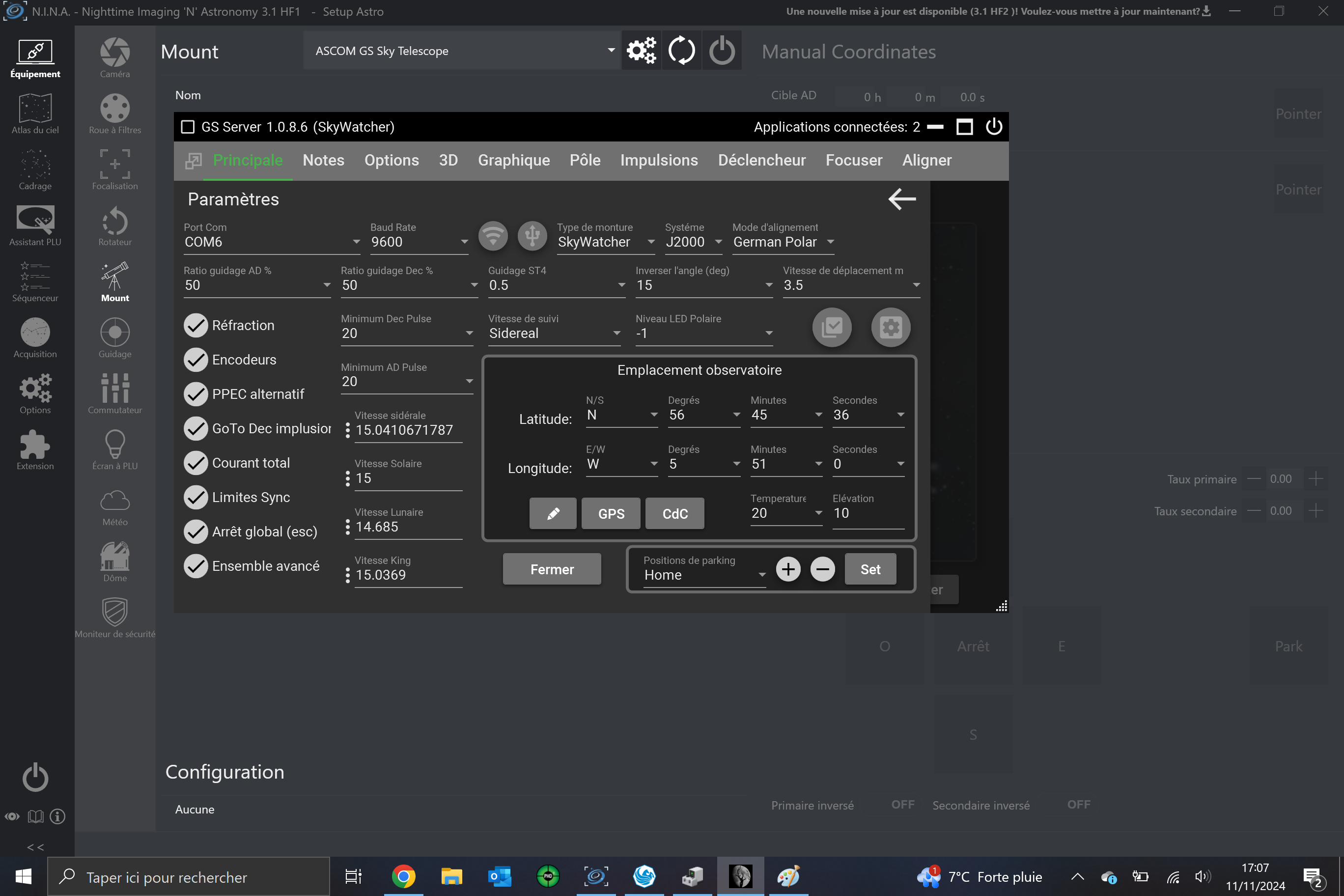Open the Guidage equipment panel
Viewport: 1344px width, 896px height.
[115, 337]
